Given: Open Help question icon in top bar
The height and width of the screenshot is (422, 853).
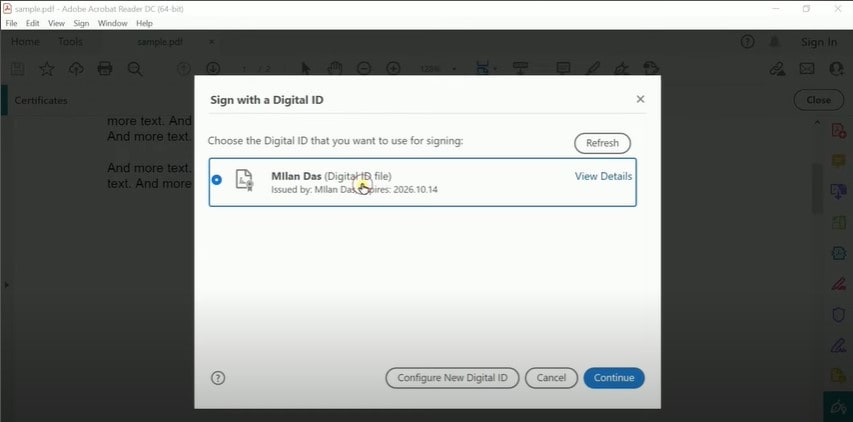Looking at the screenshot, I should [747, 42].
